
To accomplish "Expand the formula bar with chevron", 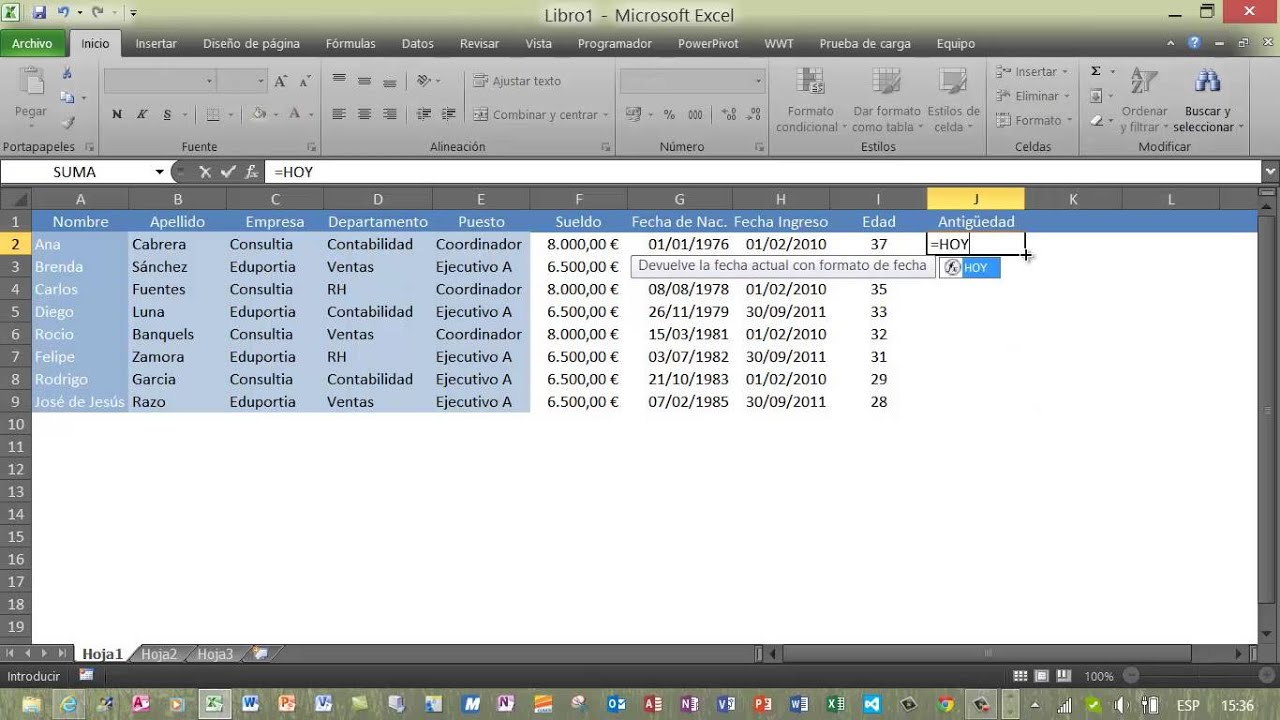I will coord(1270,172).
